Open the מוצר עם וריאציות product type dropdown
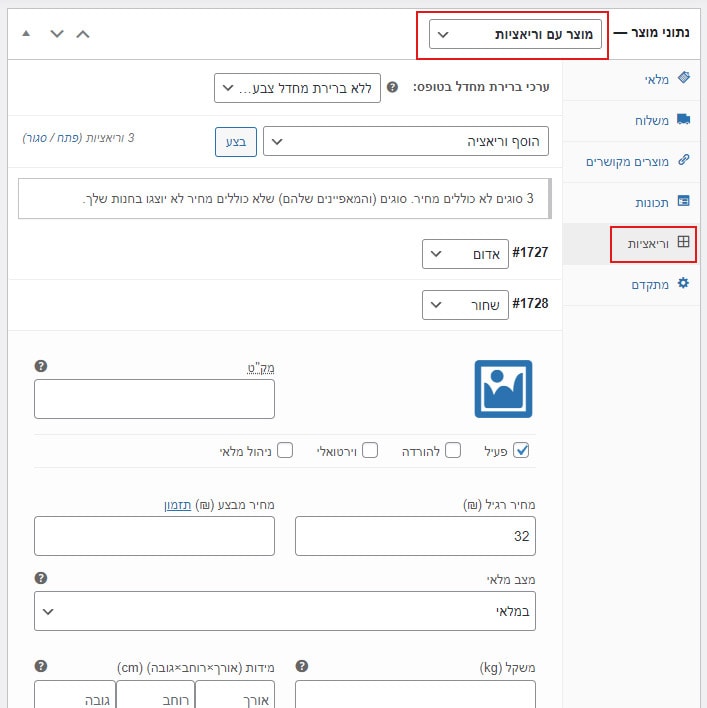Image resolution: width=707 pixels, height=708 pixels. pyautogui.click(x=515, y=34)
